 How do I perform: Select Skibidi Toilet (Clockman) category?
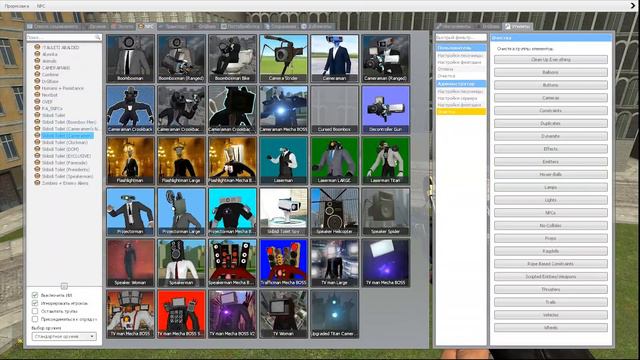click(64, 142)
